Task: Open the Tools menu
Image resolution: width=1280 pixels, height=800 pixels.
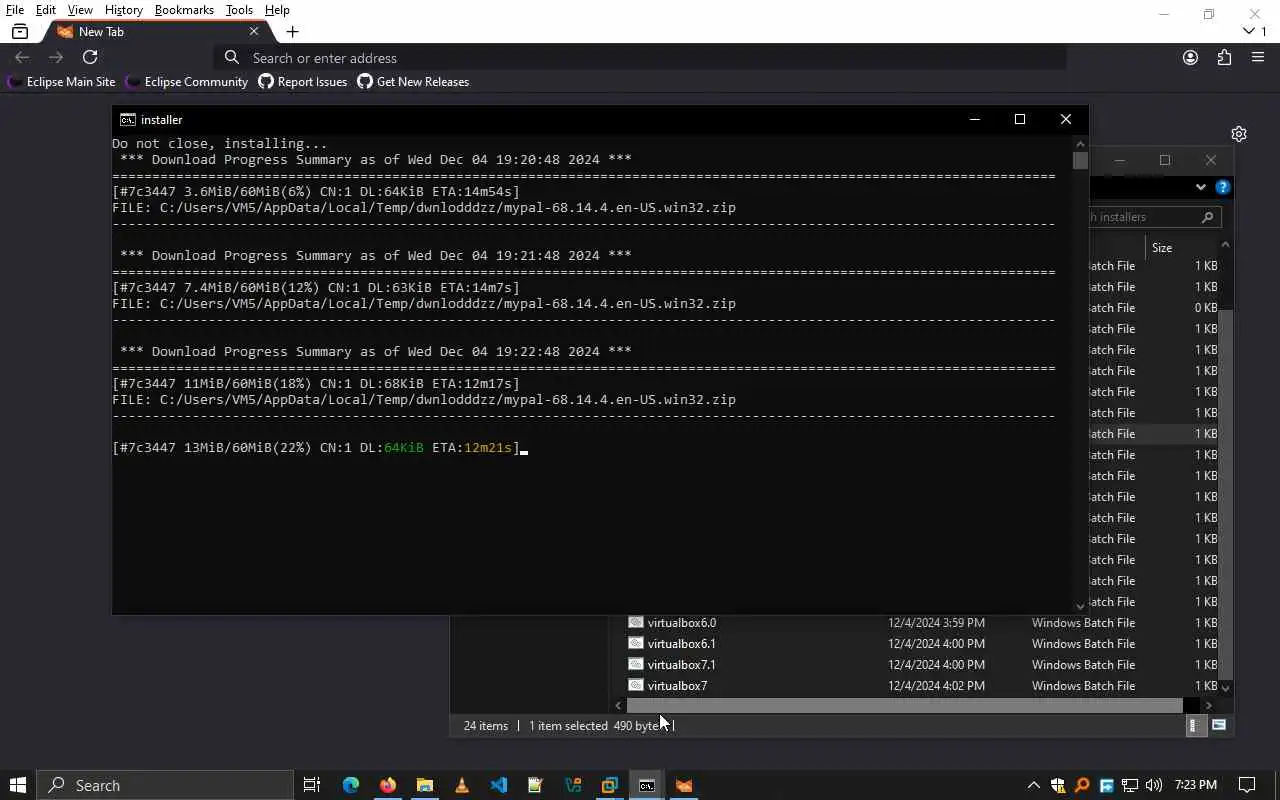Action: [x=239, y=10]
